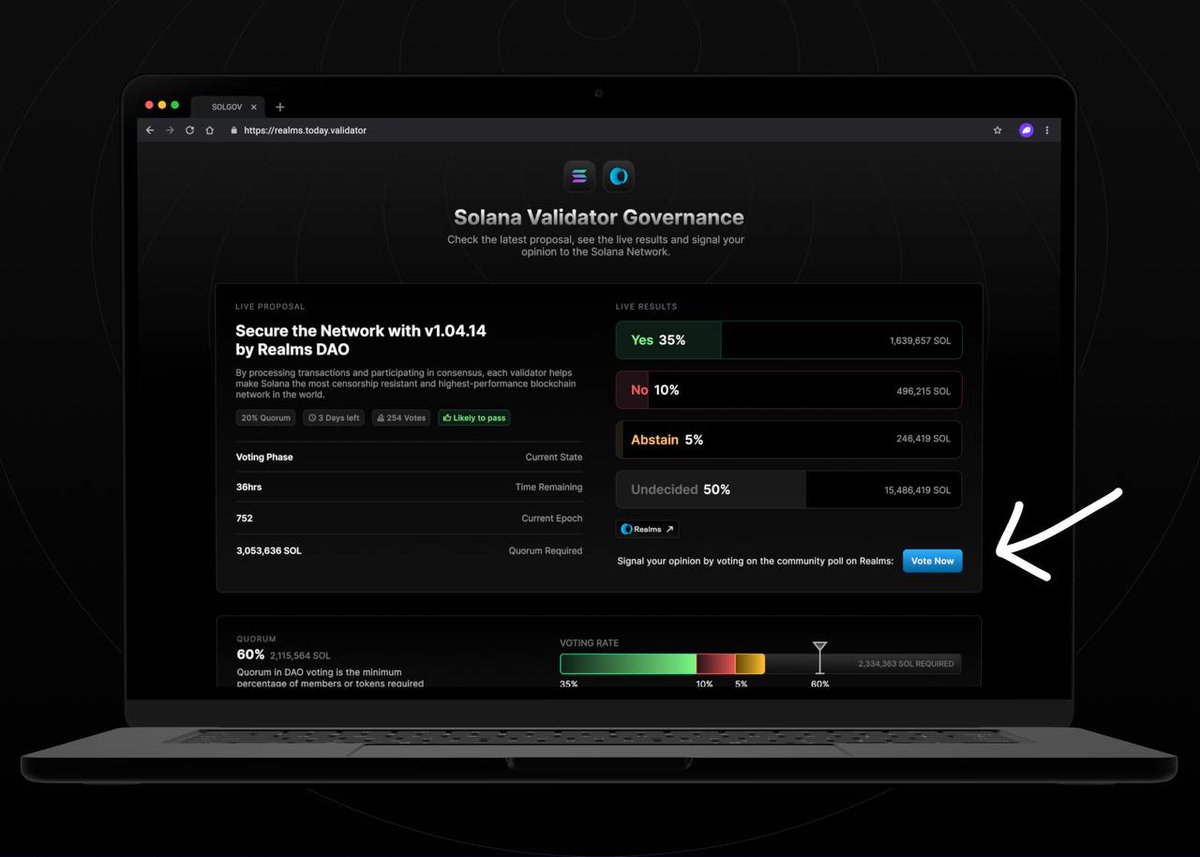Close the SOLGOV tab
This screenshot has height=857, width=1200.
(254, 107)
